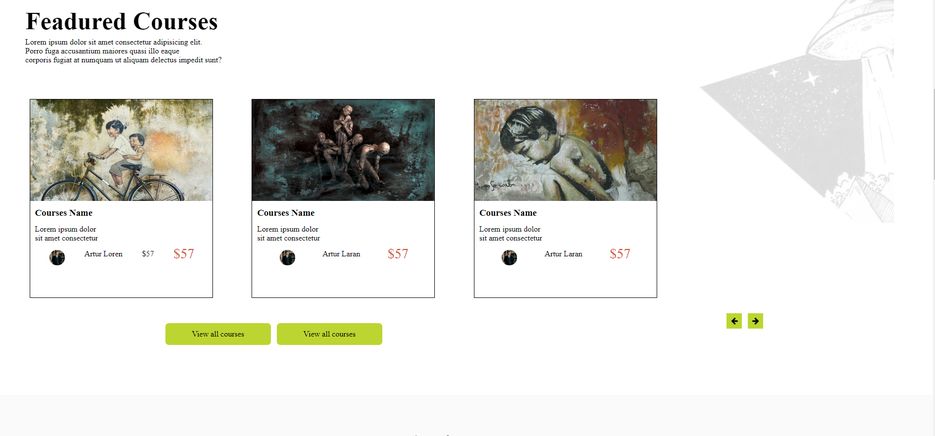Click Courses Name title in third card
Screen dimensions: 935x436
tap(508, 213)
